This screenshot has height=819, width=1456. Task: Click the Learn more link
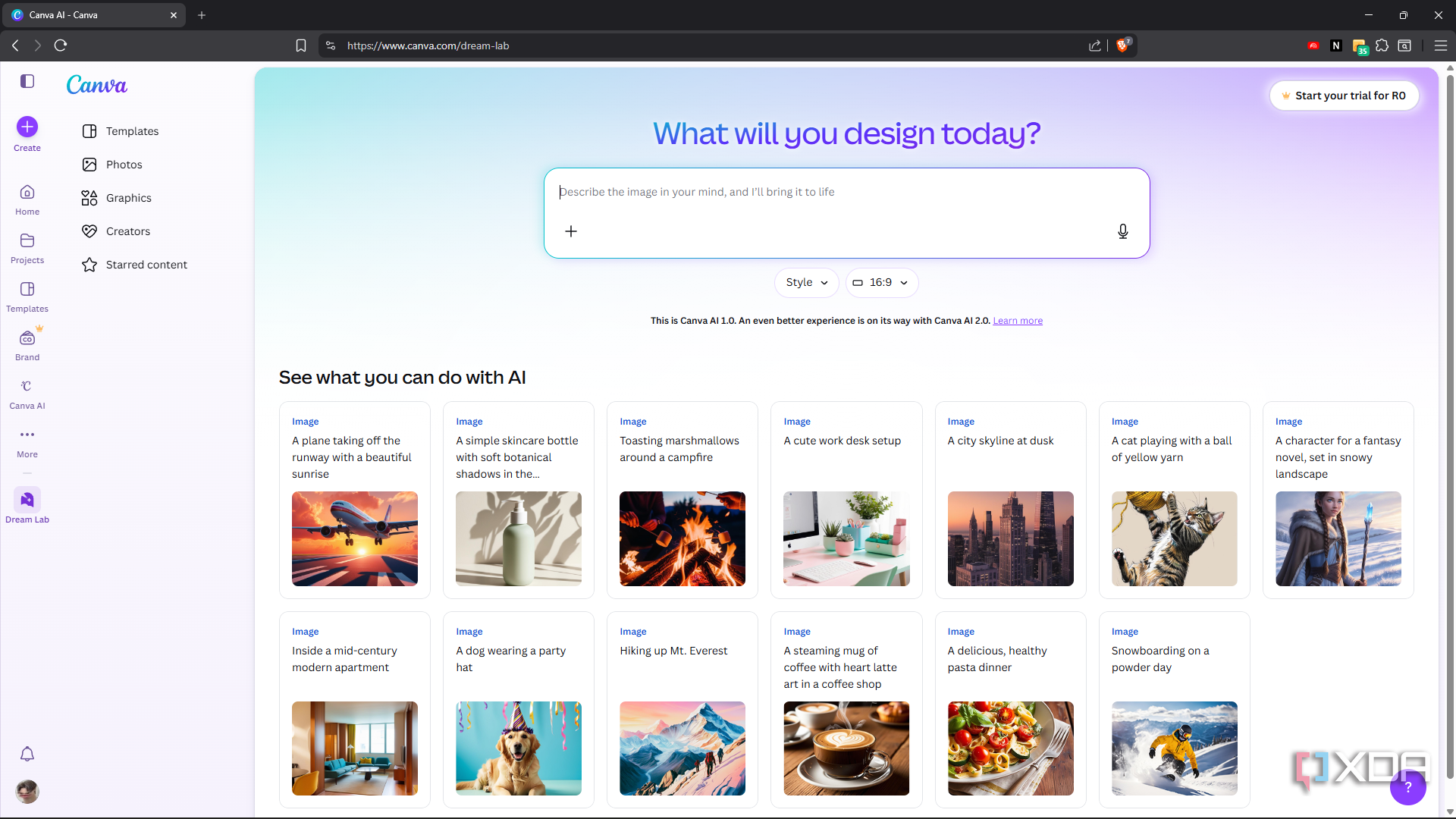1018,321
